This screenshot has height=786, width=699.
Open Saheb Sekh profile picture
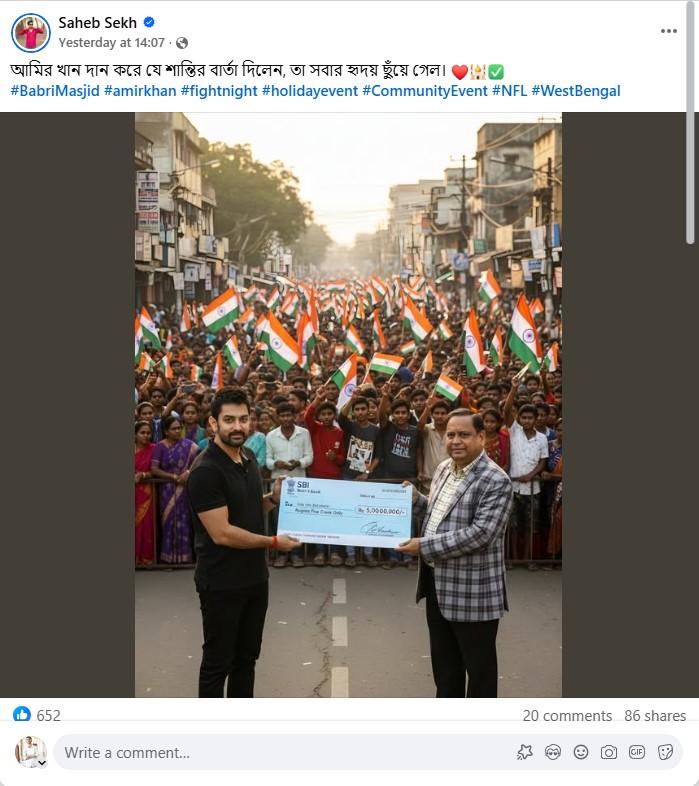pyautogui.click(x=31, y=33)
